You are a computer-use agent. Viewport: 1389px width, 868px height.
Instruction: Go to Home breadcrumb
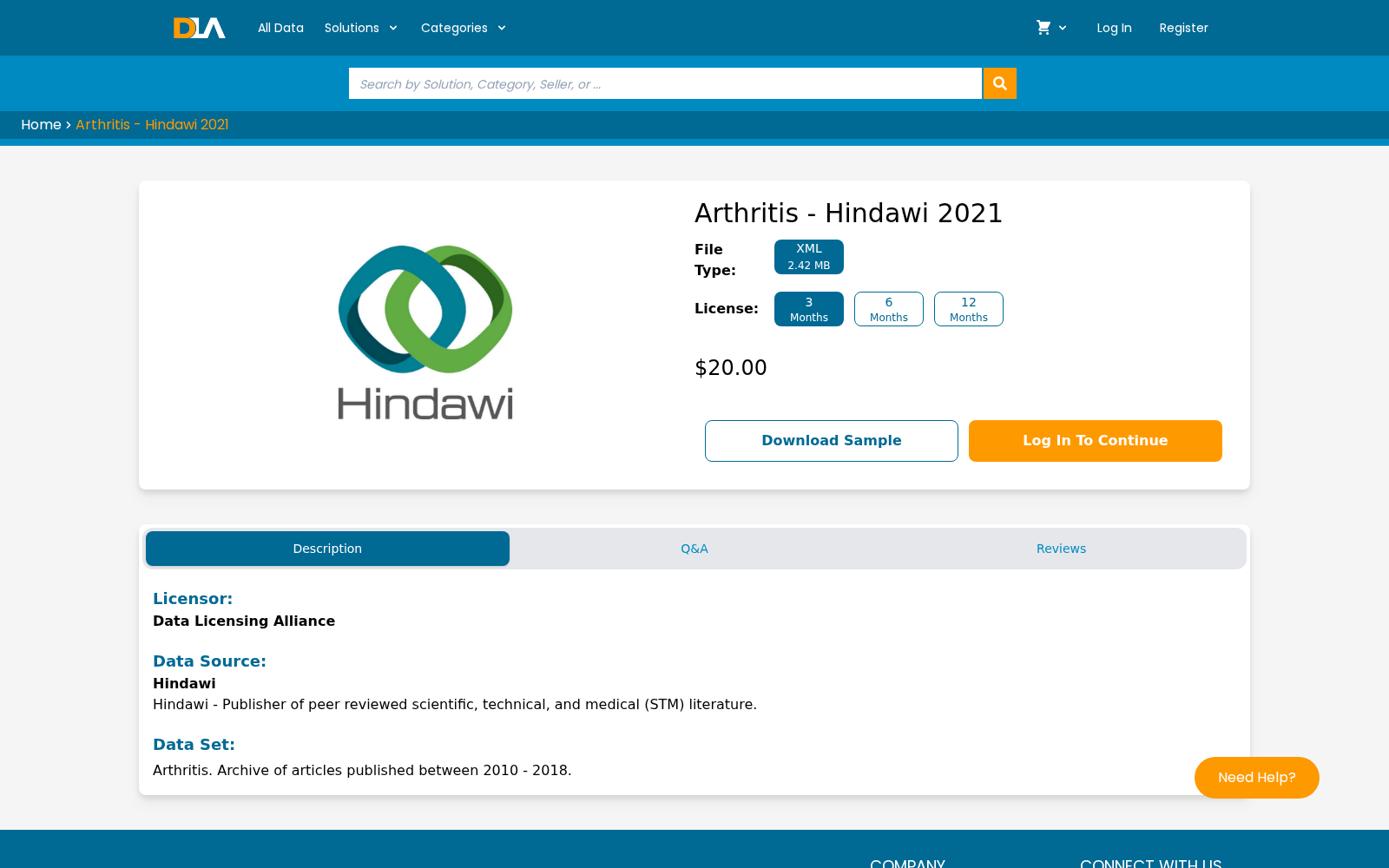click(x=41, y=125)
